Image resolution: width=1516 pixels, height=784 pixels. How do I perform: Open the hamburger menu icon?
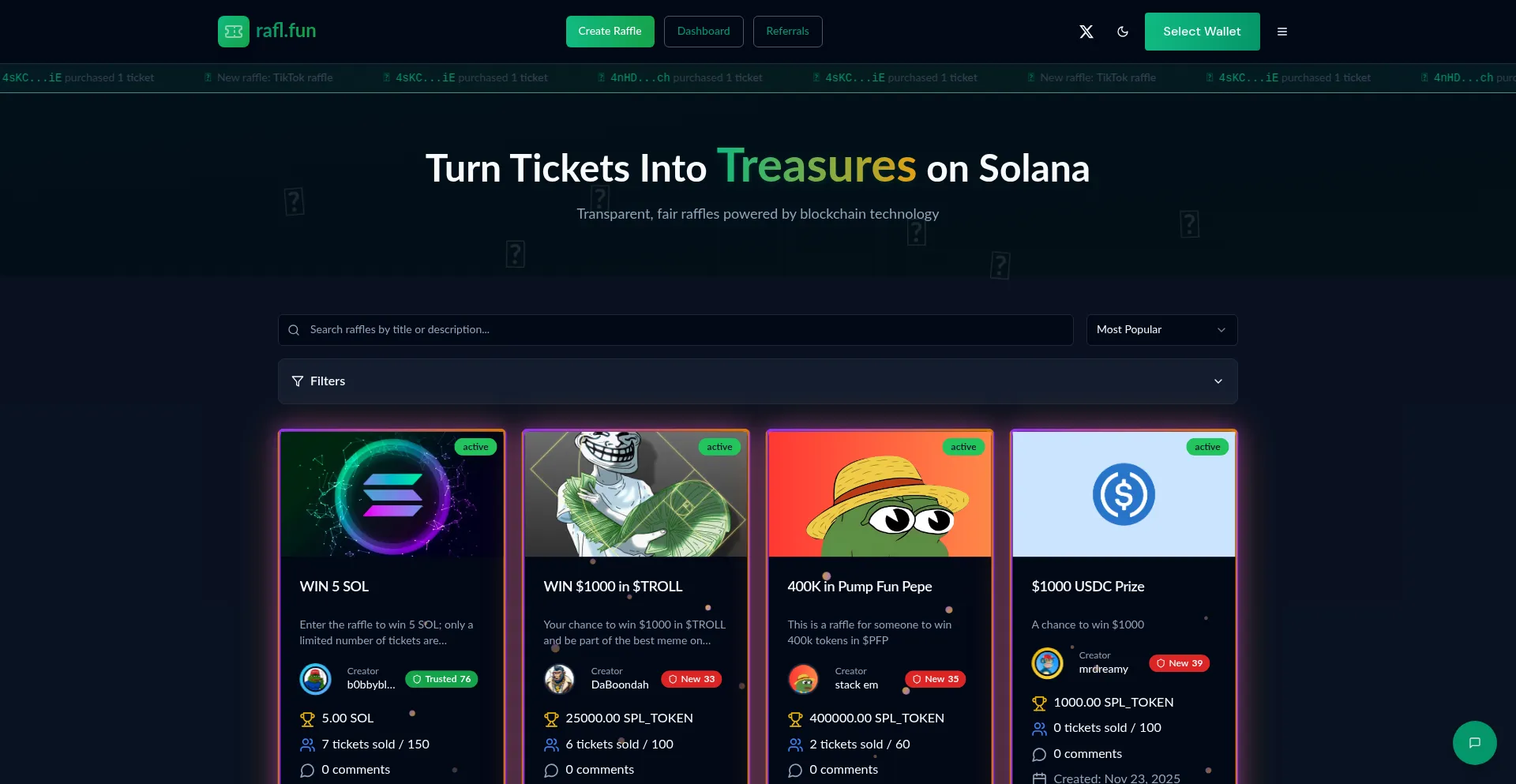pyautogui.click(x=1282, y=32)
